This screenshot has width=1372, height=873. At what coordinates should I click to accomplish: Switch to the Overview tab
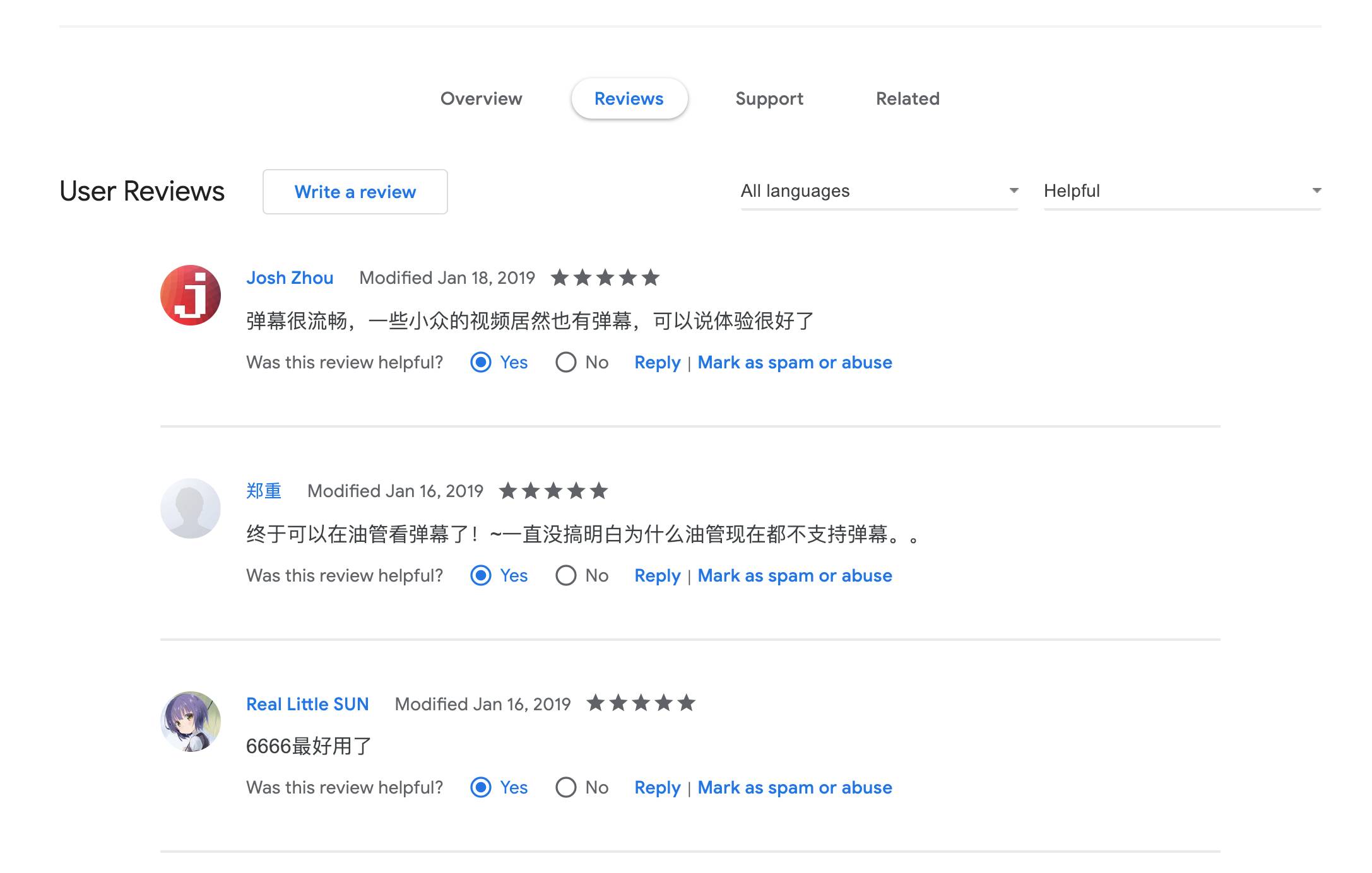tap(481, 98)
